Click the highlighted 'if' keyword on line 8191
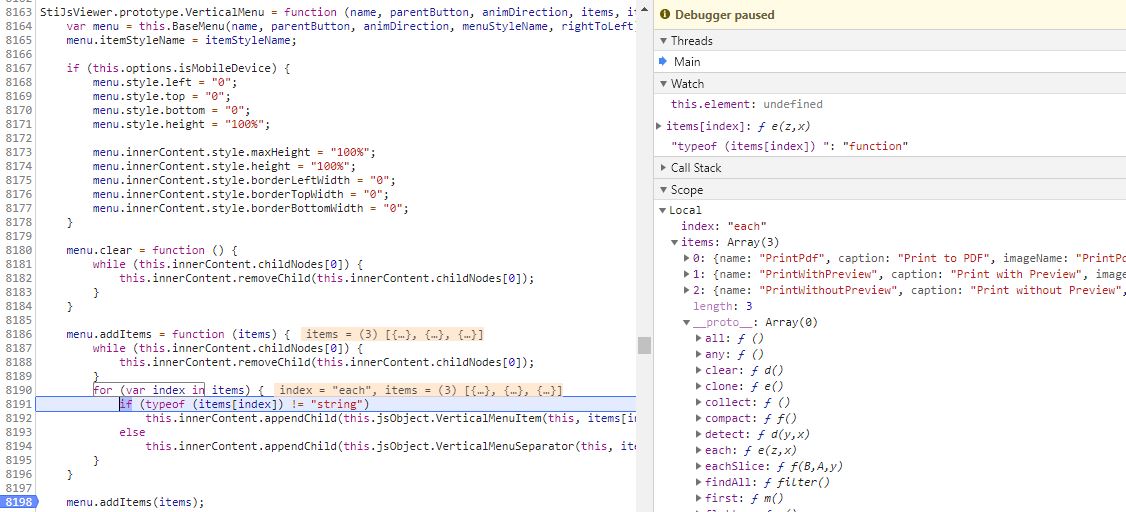This screenshot has height=512, width=1126. pos(126,404)
